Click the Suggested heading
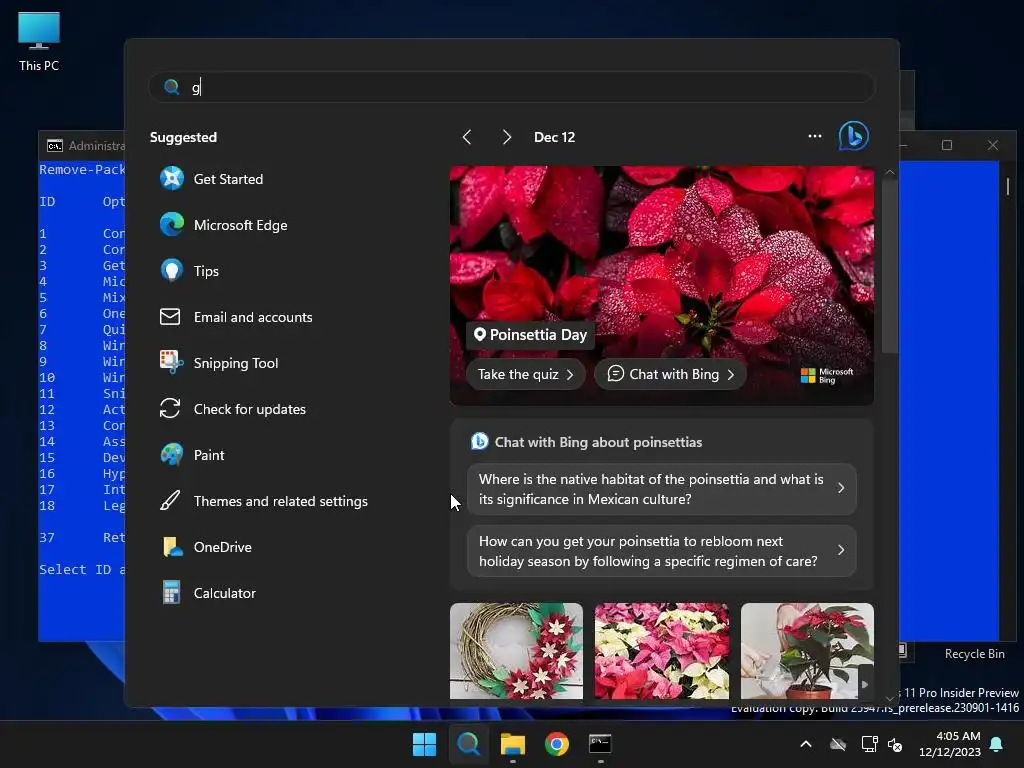 pos(184,137)
